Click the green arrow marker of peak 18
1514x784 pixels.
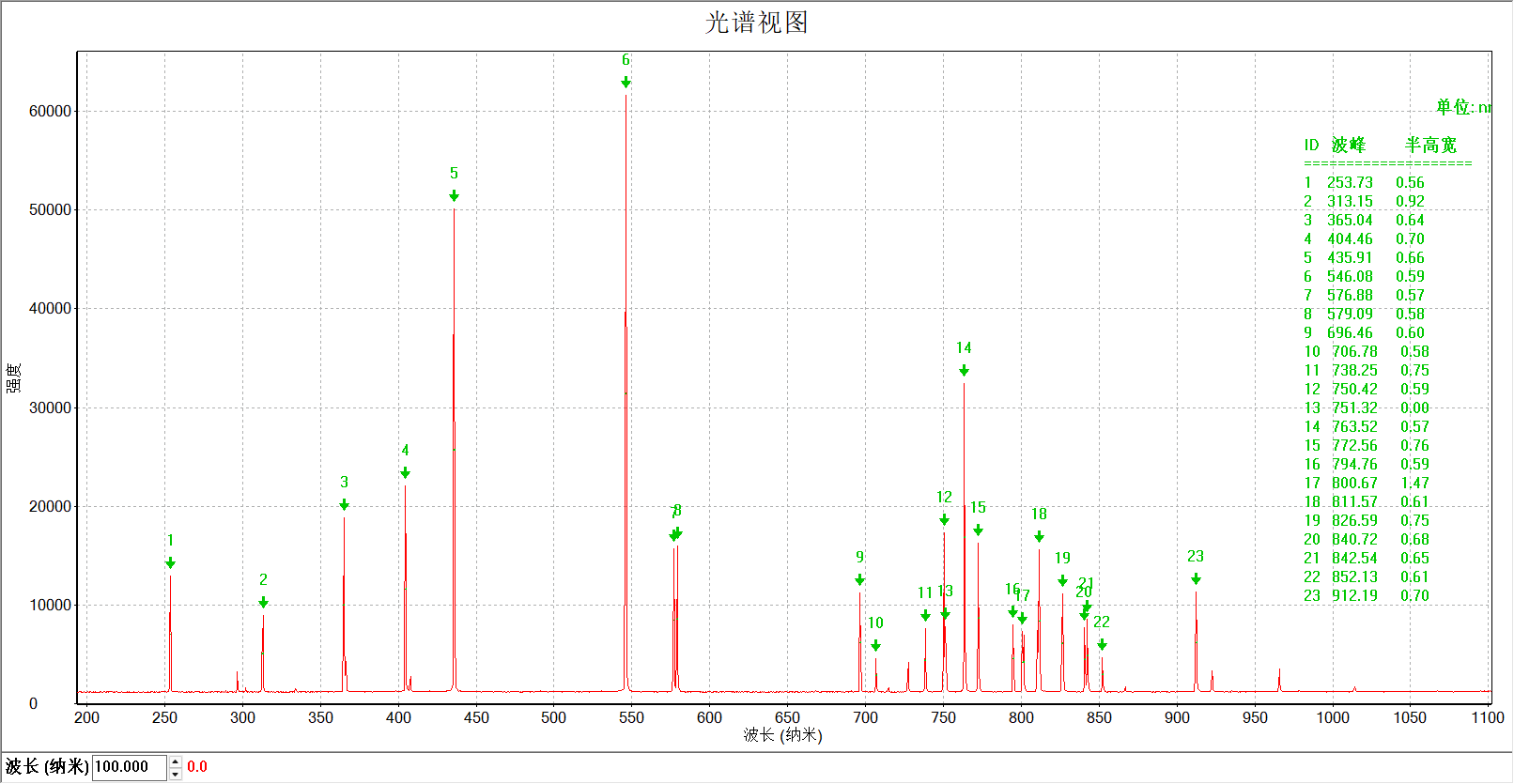pyautogui.click(x=1039, y=537)
